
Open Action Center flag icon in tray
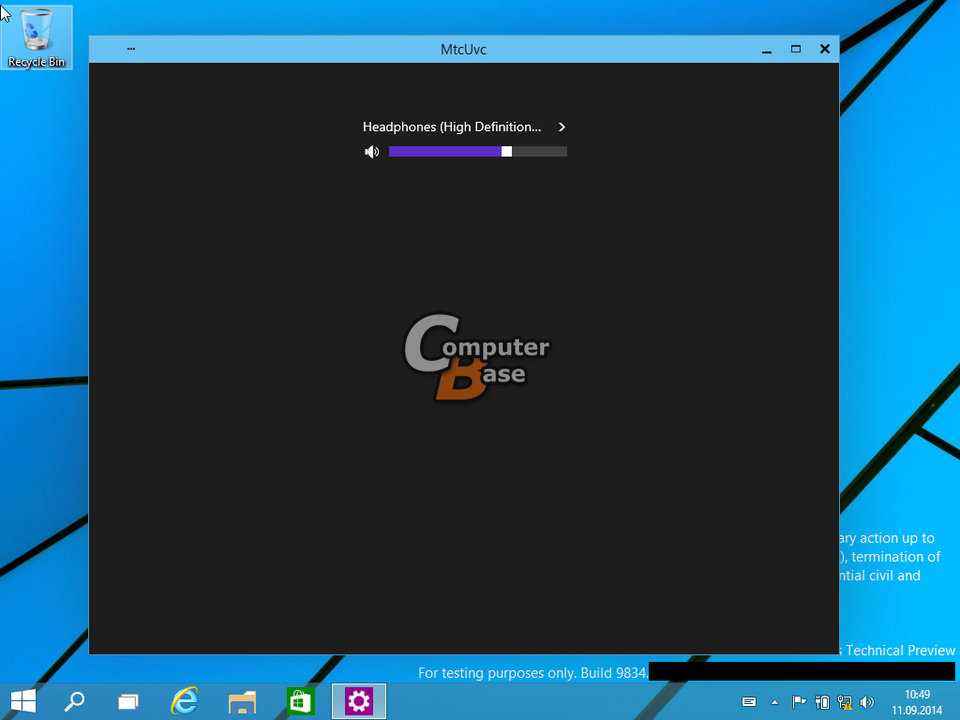(799, 702)
